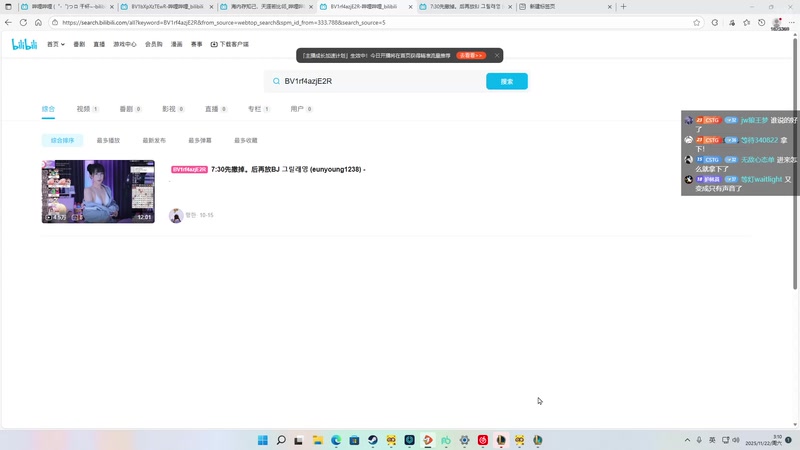Sort results by 最新发布

point(154,140)
